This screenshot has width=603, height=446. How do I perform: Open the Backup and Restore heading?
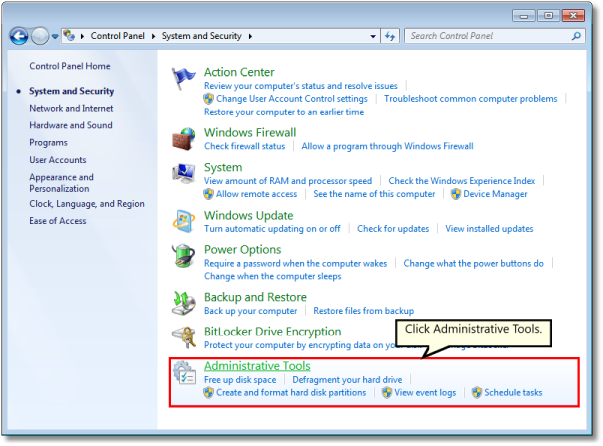255,298
